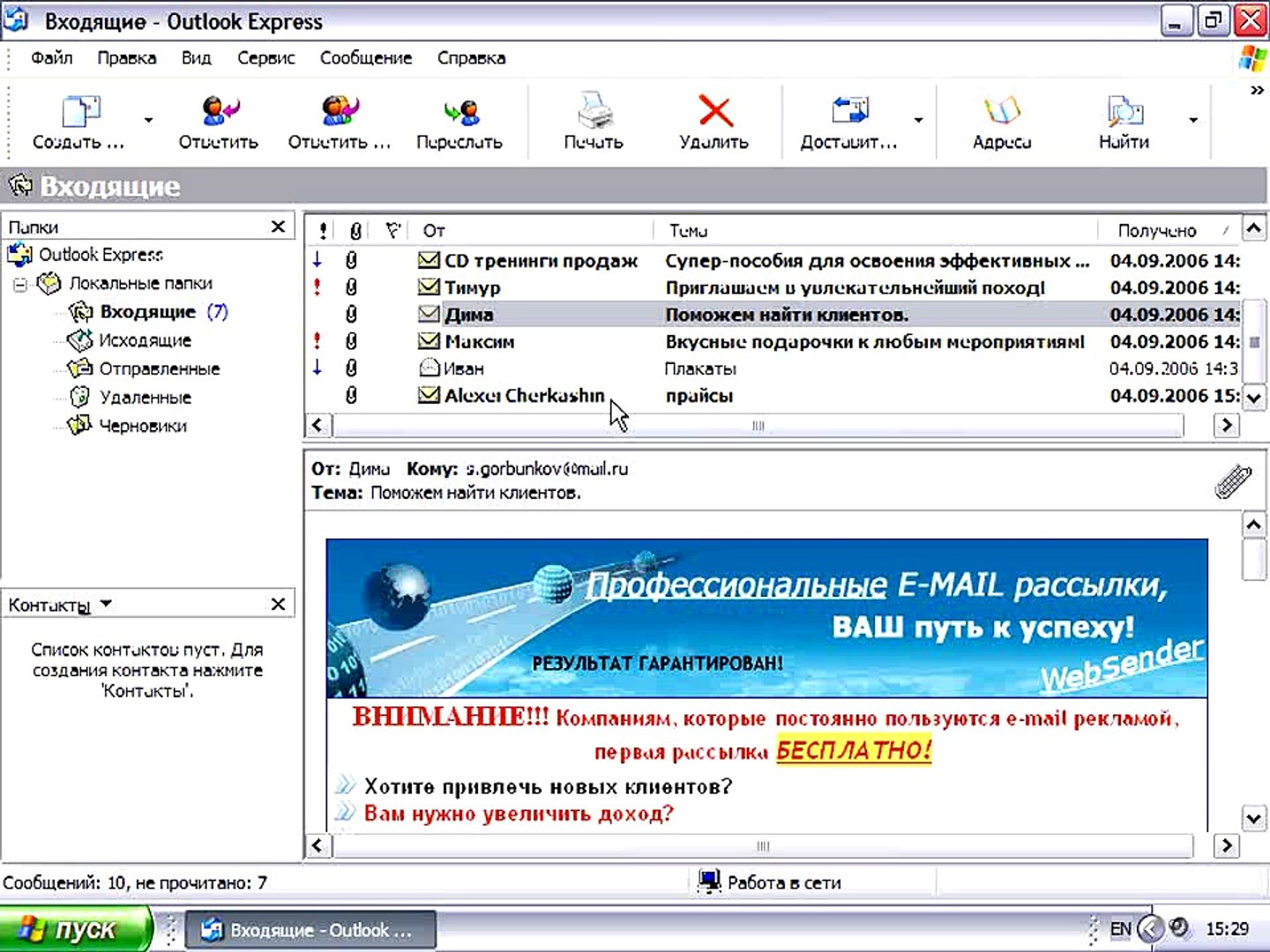The width and height of the screenshot is (1270, 952).
Task: Open the Вид menu
Action: pyautogui.click(x=197, y=58)
